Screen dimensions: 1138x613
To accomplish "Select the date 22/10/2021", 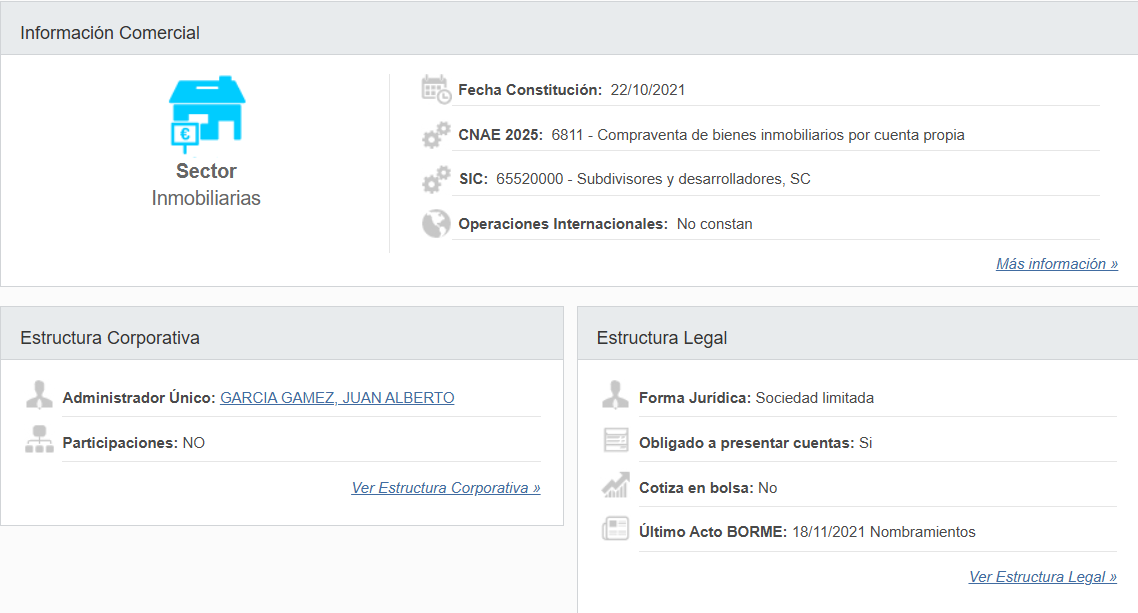I will 647,90.
